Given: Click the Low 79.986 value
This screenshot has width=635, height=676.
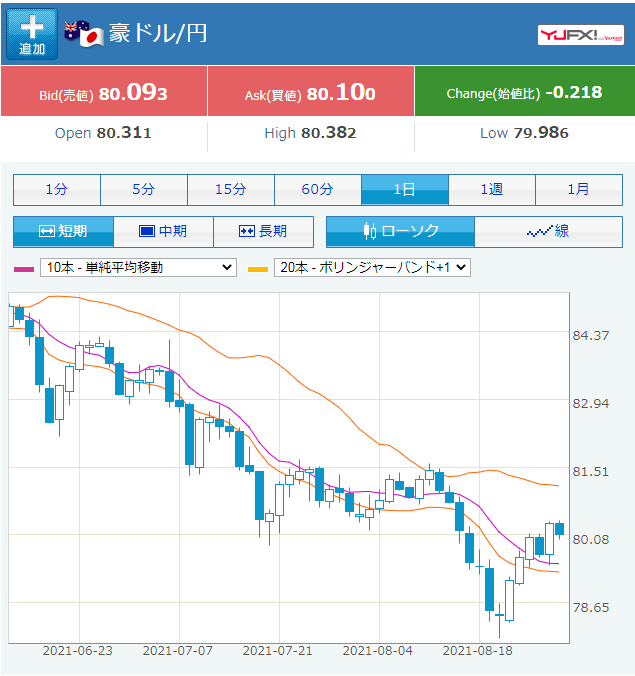Looking at the screenshot, I should coord(524,133).
